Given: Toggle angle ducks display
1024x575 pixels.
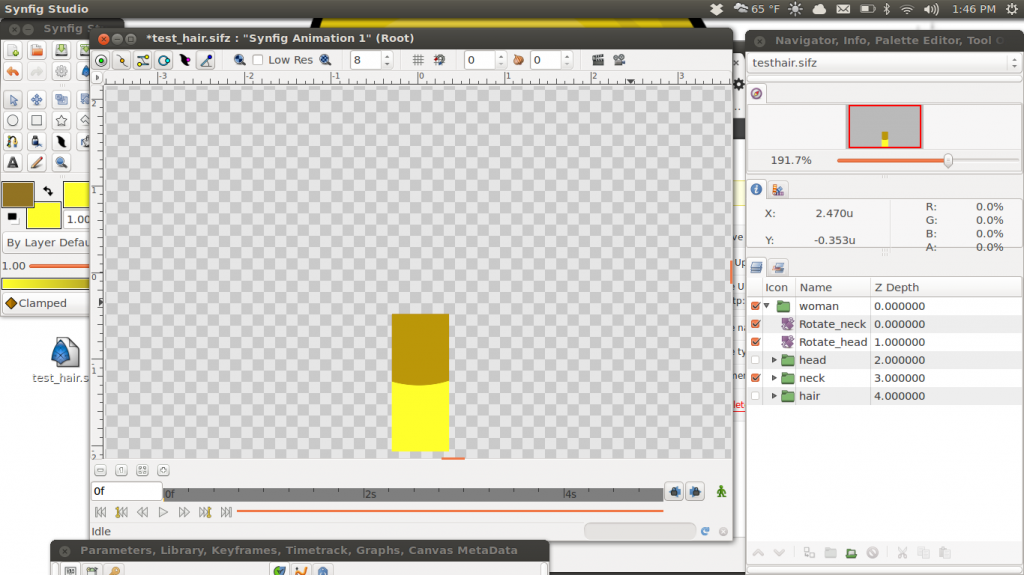Looking at the screenshot, I should (206, 61).
